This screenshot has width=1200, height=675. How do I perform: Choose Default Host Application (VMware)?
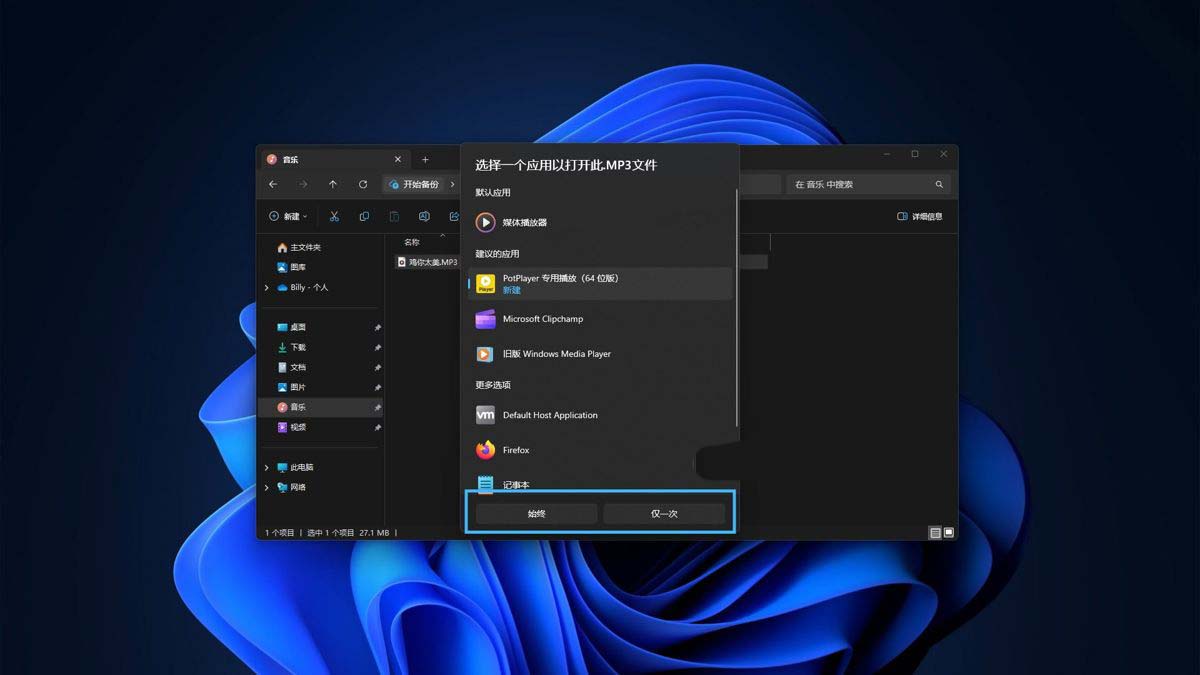pos(550,415)
